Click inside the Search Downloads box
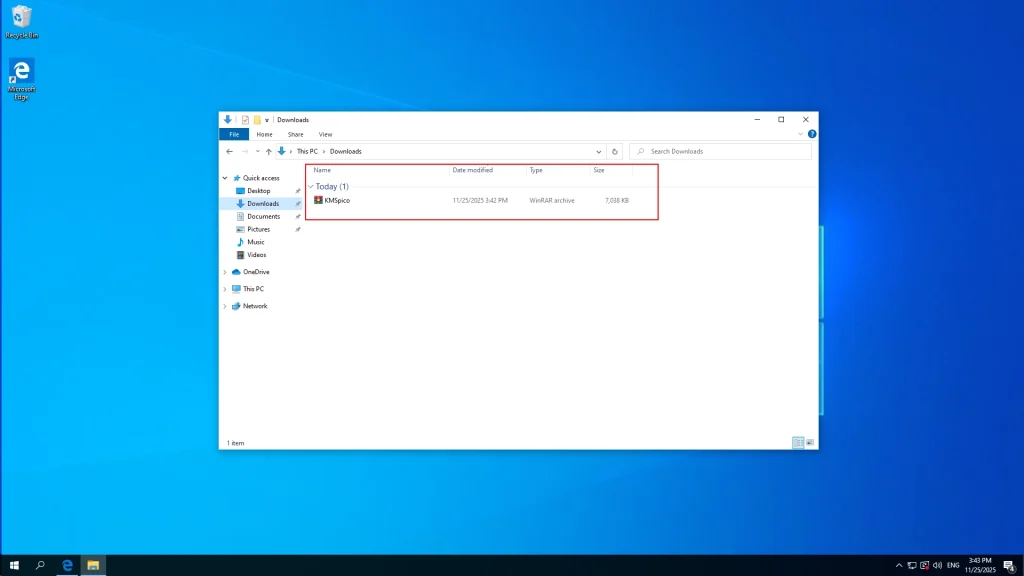This screenshot has height=576, width=1024. [x=700, y=151]
